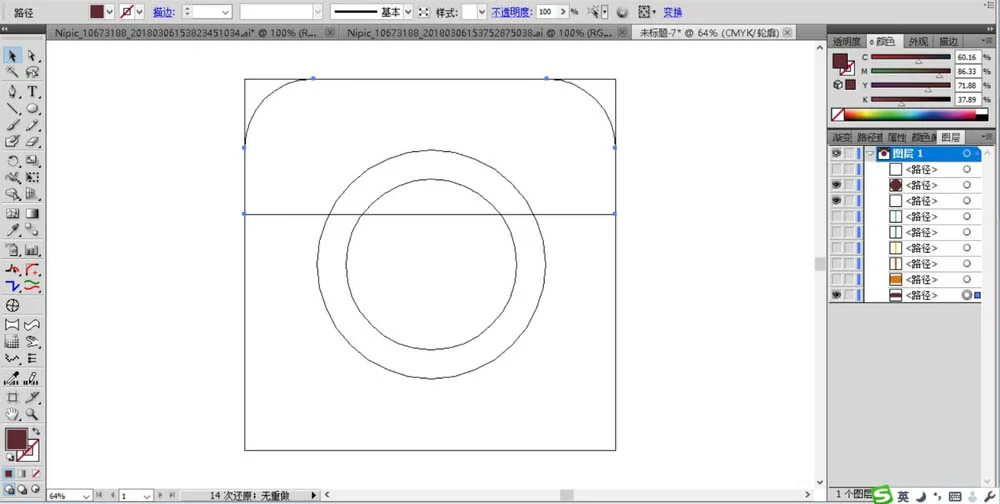The width and height of the screenshot is (1000, 504).
Task: Select the Direct Selection tool
Action: 32,57
